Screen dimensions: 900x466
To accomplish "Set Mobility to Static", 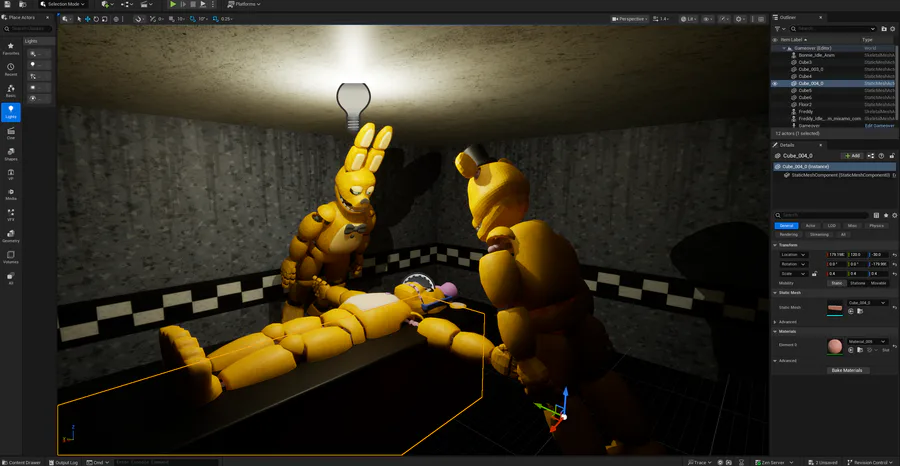I will tap(837, 283).
